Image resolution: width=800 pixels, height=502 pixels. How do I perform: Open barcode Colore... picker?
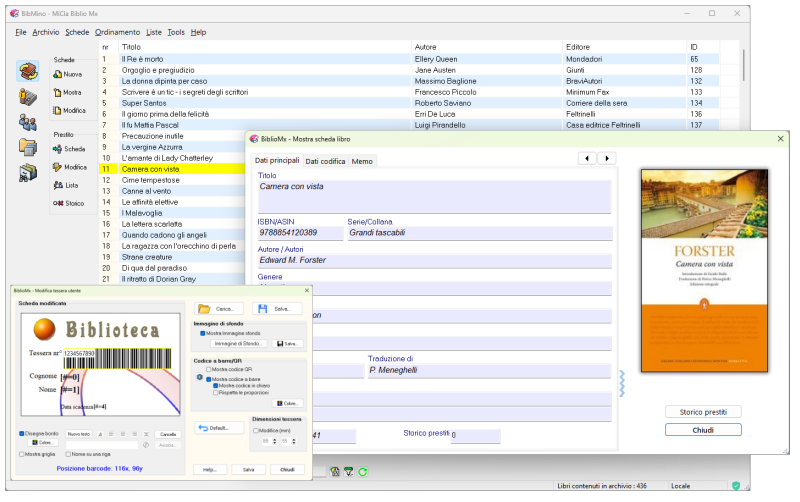tap(287, 403)
